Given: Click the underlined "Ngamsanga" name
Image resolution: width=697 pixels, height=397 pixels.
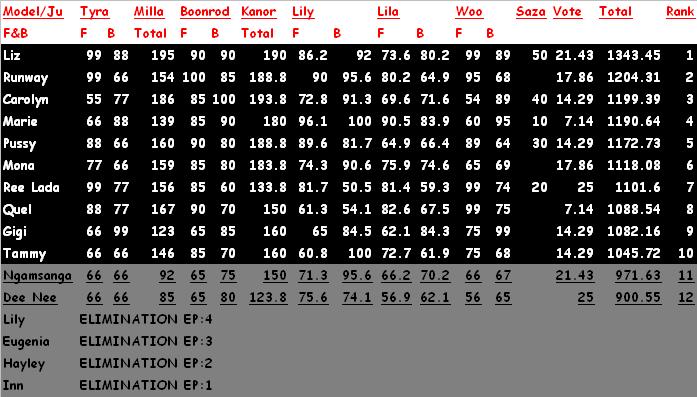Looking at the screenshot, I should (37, 276).
